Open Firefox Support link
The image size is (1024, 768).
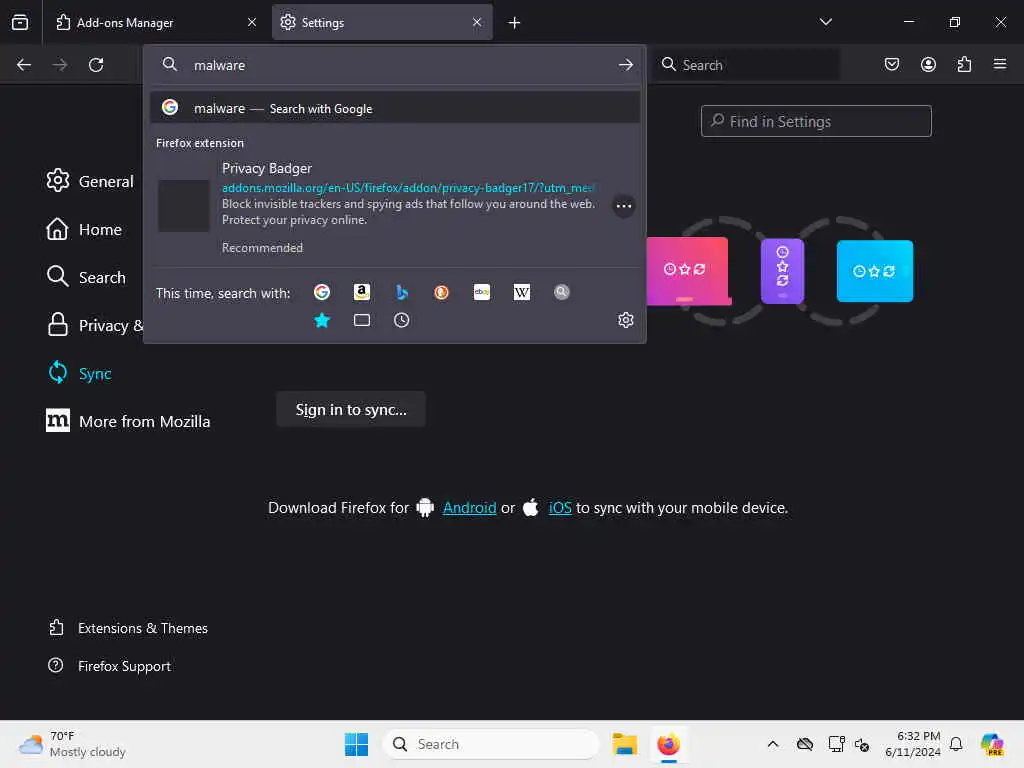(x=110, y=665)
